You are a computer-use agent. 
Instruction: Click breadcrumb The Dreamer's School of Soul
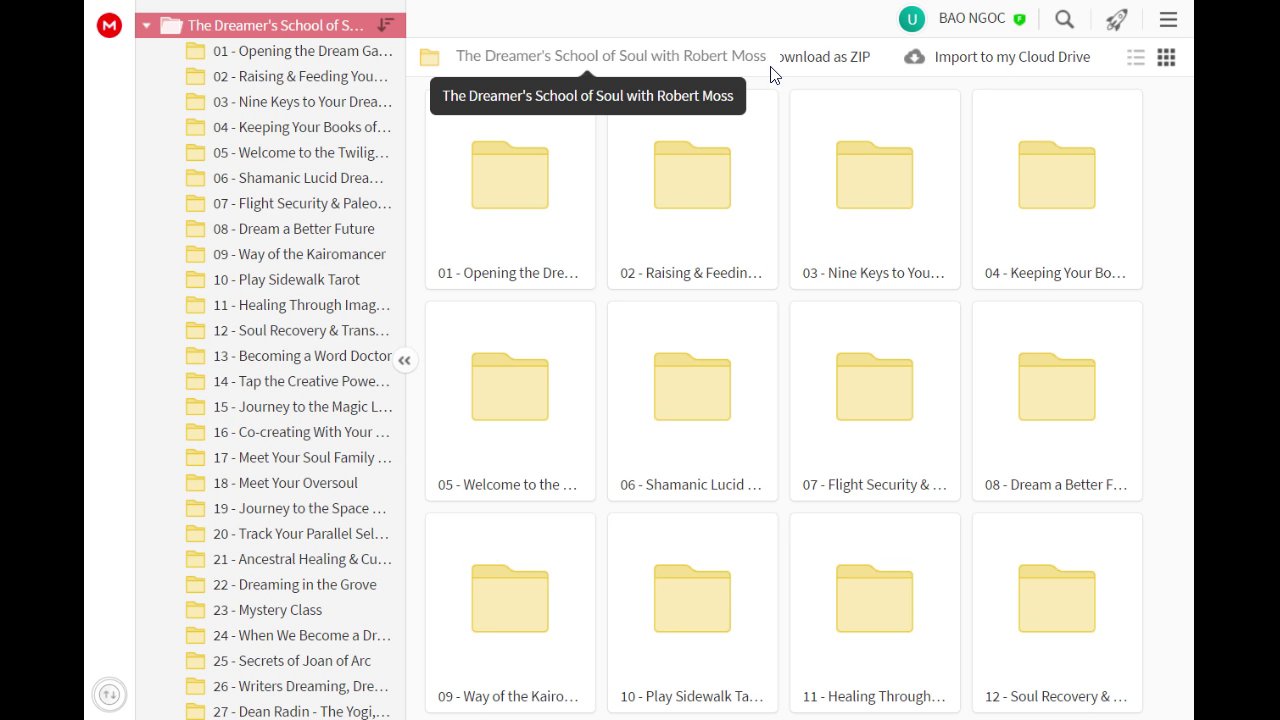[611, 56]
